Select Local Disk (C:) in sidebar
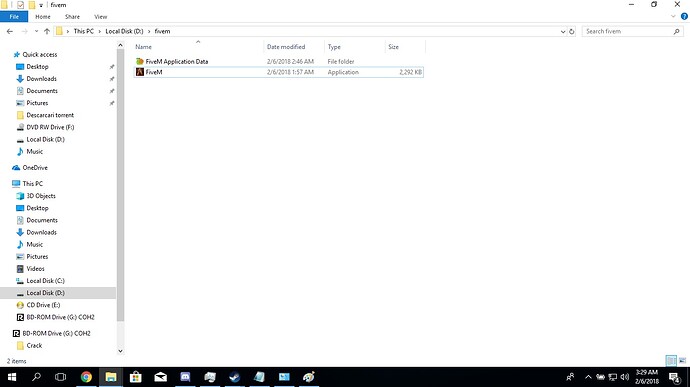Image resolution: width=690 pixels, height=387 pixels. [45, 281]
